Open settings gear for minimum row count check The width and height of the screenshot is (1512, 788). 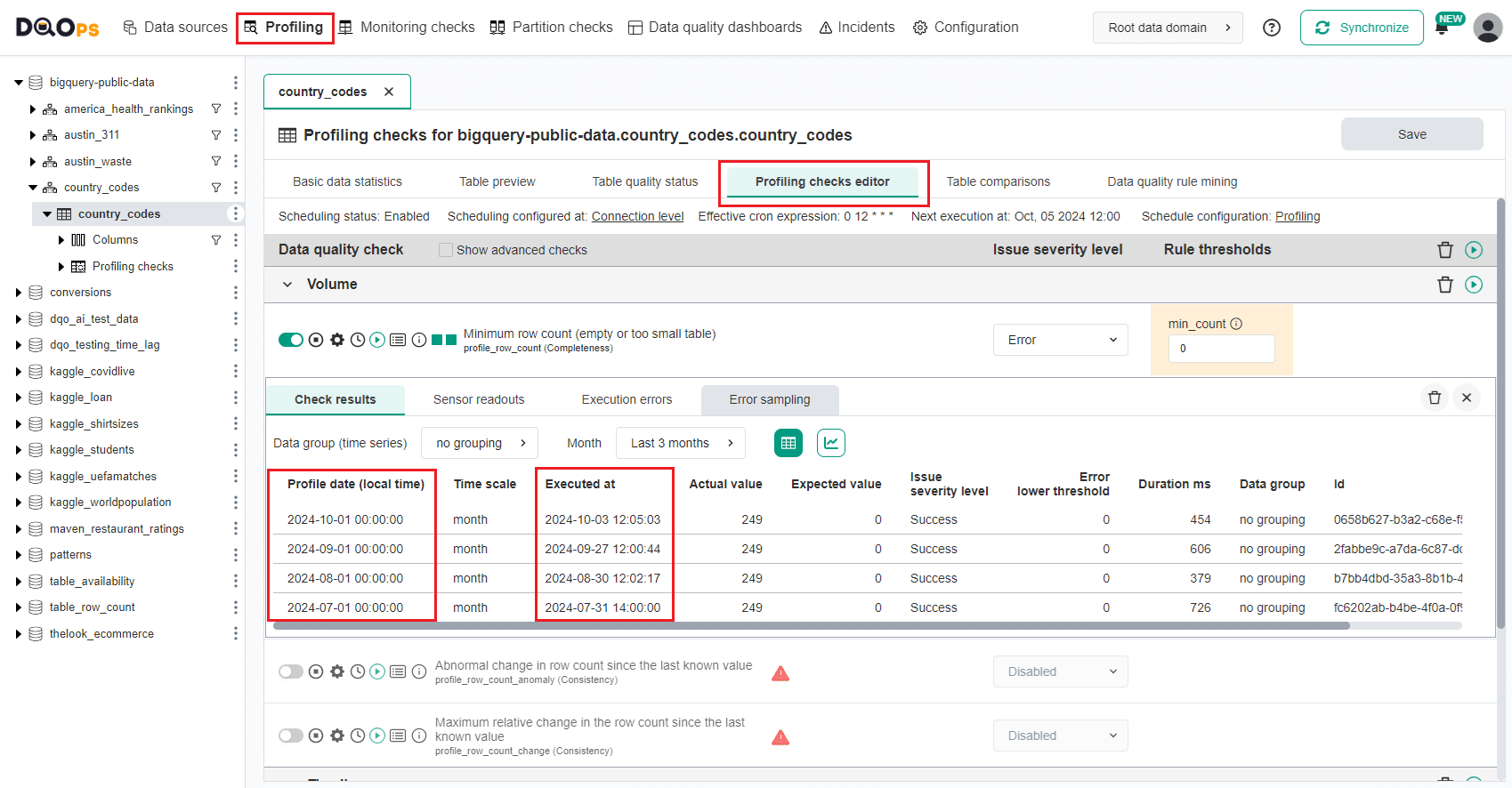coord(337,340)
